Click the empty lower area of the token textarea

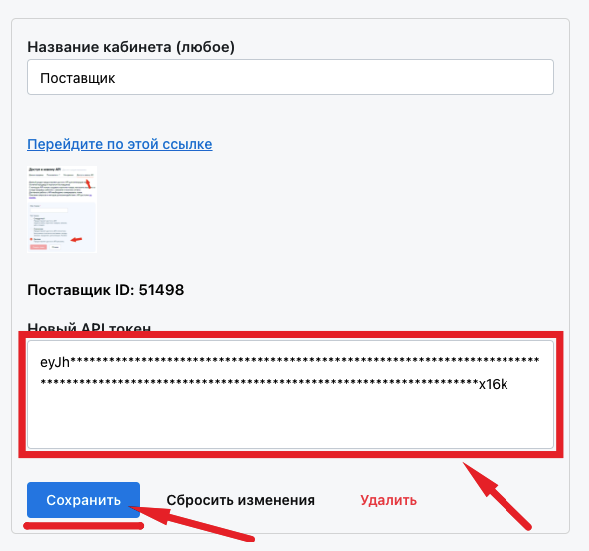[x=290, y=423]
